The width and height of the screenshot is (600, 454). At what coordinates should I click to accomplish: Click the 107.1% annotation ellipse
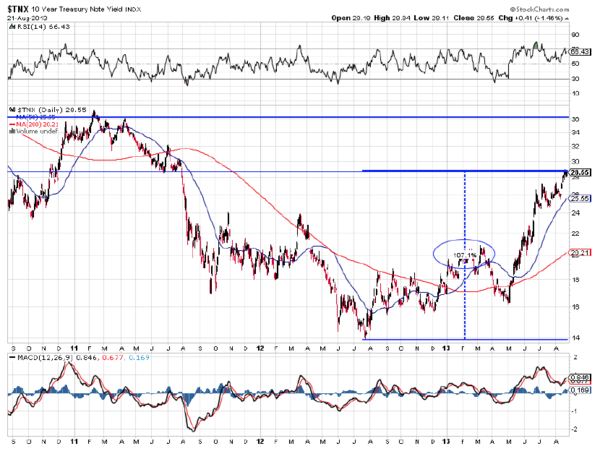(463, 254)
